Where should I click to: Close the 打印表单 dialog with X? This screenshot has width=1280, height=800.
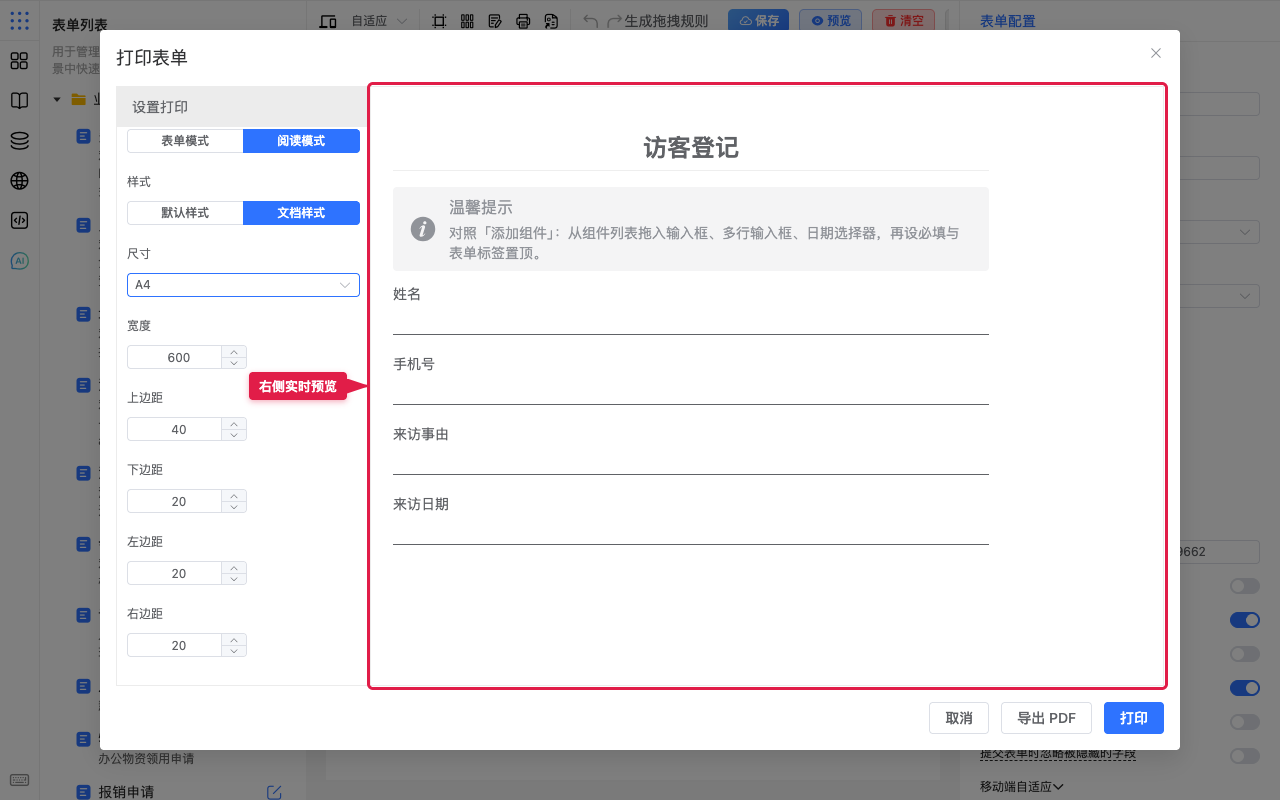click(1156, 53)
